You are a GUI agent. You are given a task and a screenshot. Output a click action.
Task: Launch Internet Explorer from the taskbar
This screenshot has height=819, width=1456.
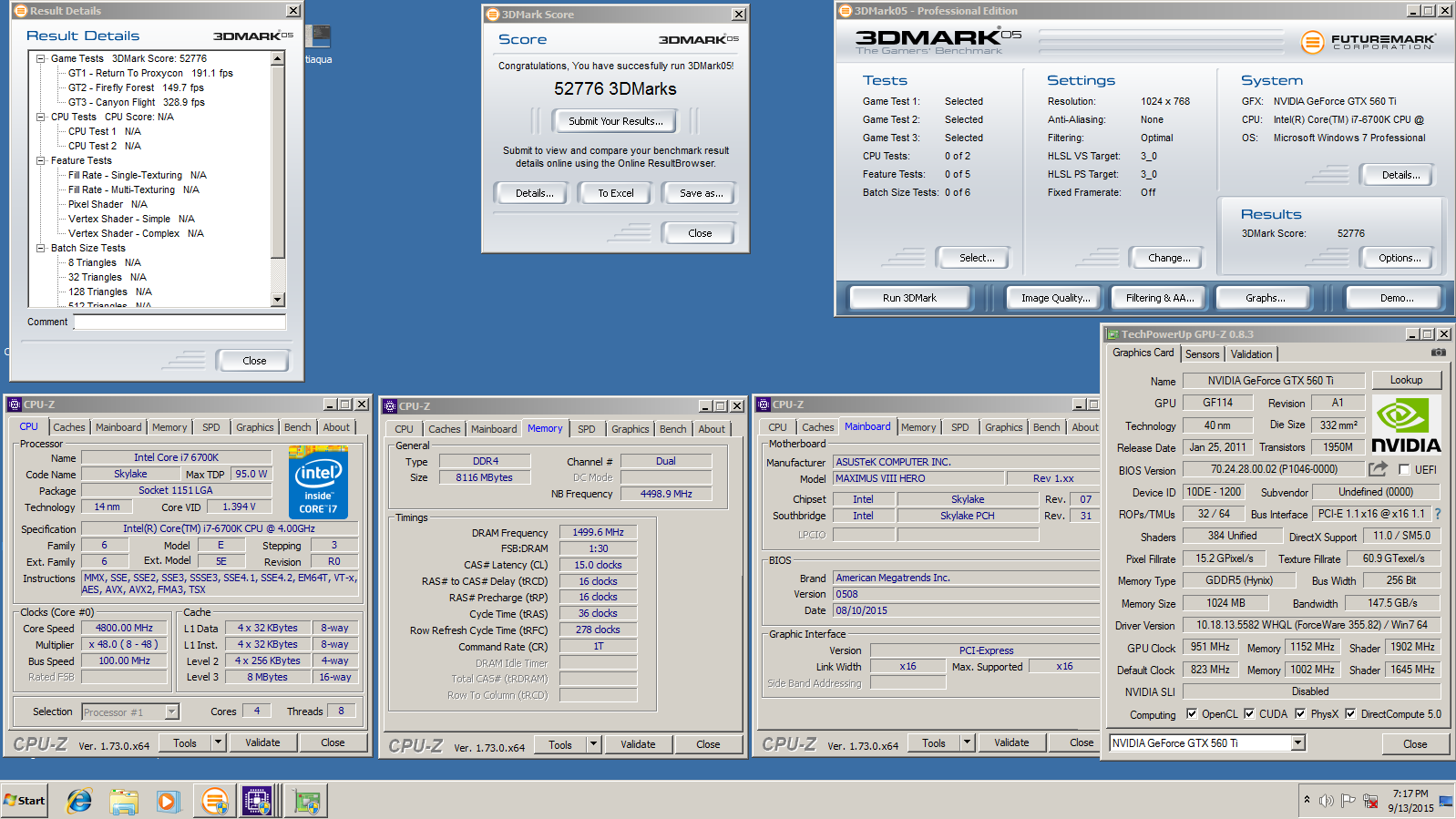(79, 801)
